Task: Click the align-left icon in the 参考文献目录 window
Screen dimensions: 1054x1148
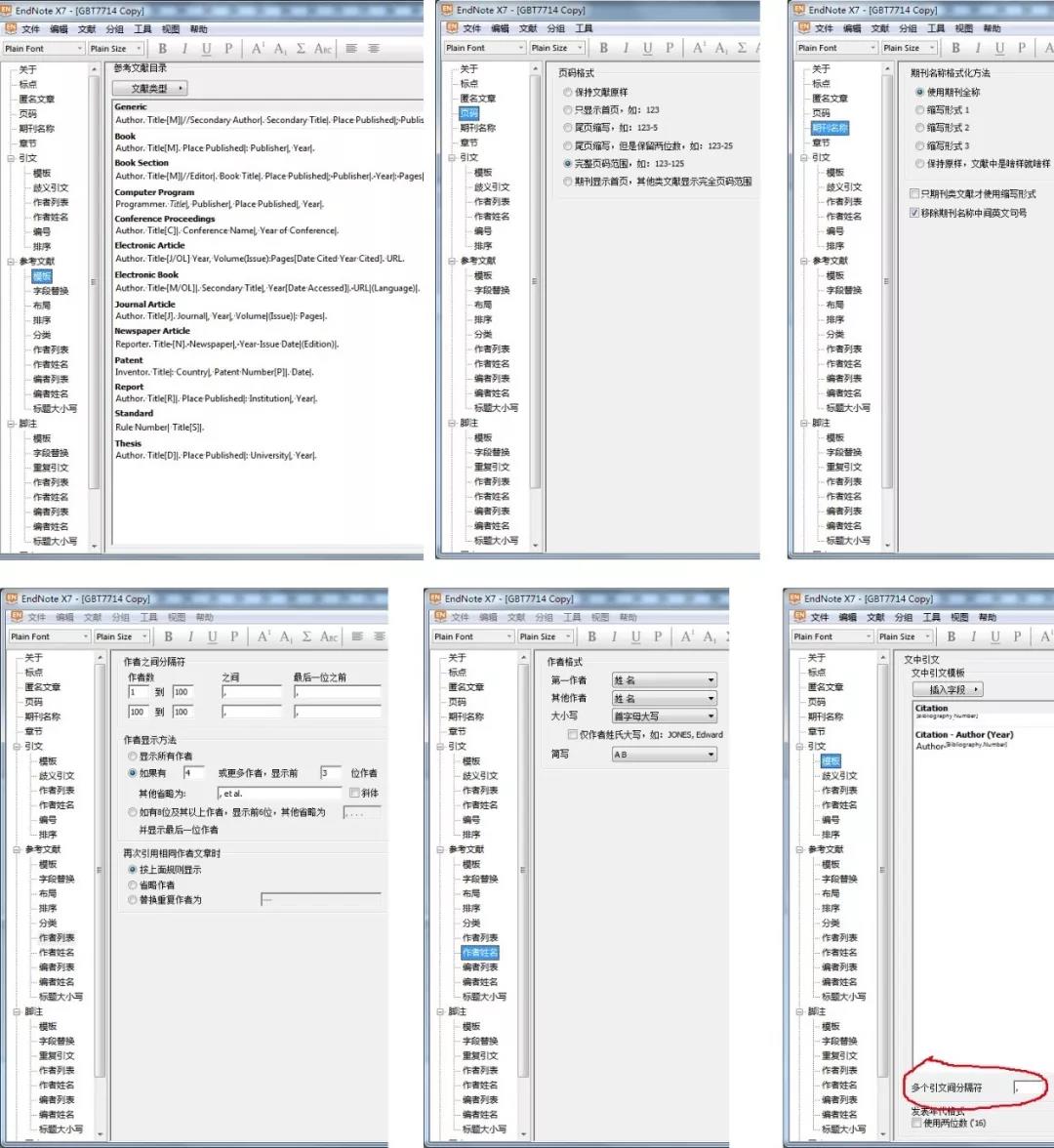Action: pos(351,49)
